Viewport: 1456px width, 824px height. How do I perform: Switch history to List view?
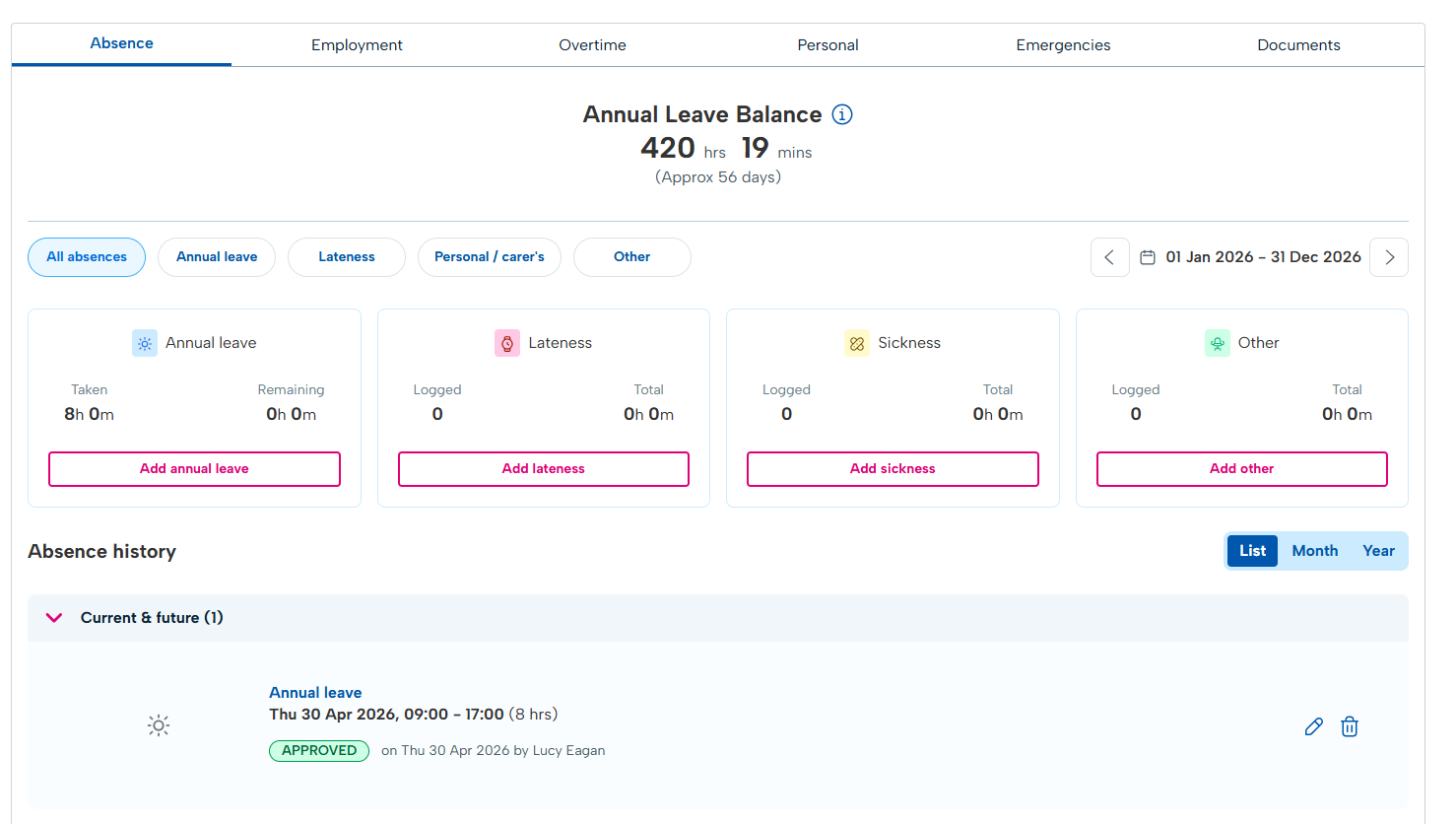pos(1252,551)
